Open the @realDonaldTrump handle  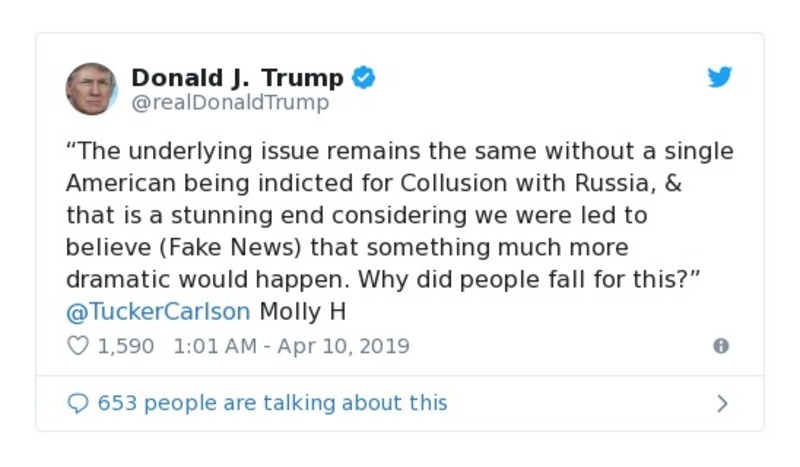point(230,103)
